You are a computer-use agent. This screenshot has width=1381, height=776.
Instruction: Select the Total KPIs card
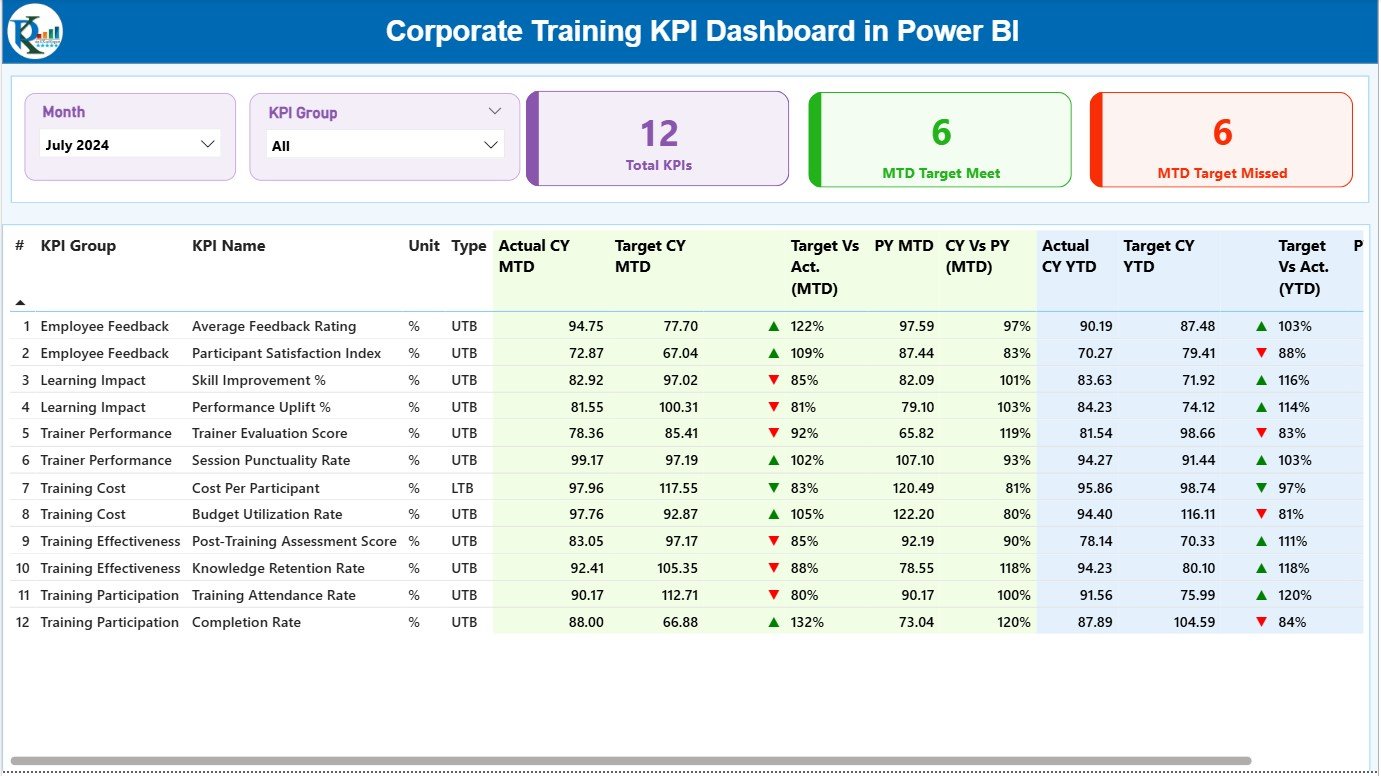coord(658,139)
